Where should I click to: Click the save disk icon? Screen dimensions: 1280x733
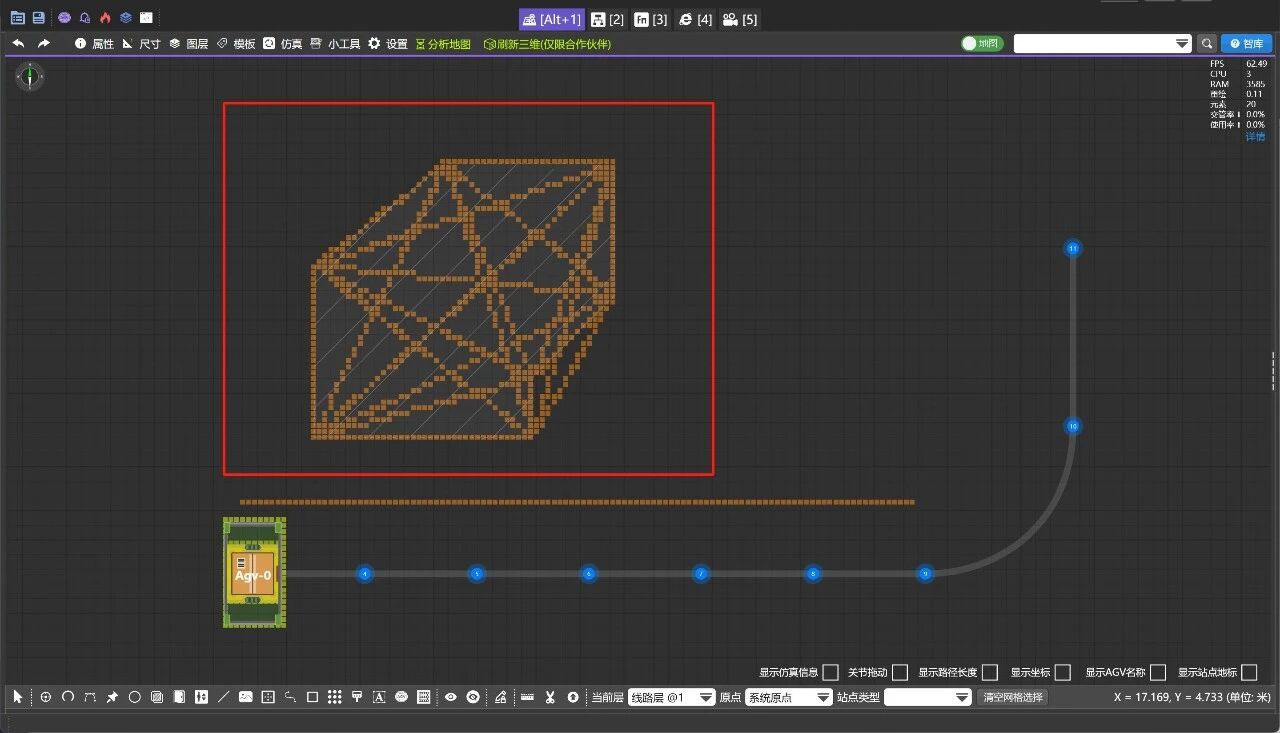tap(38, 18)
